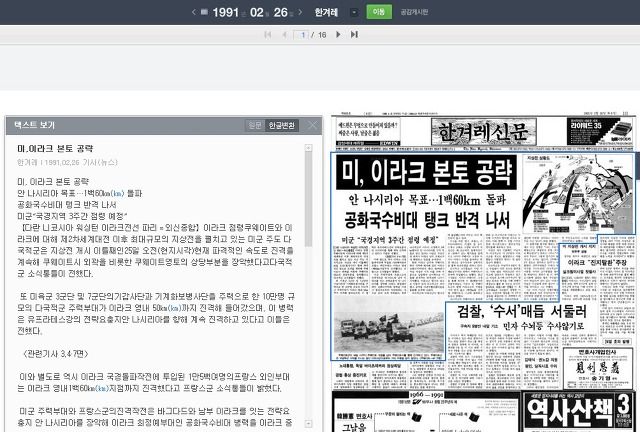
Task: Click the text panel scroll-down arrow
Action: pyautogui.click(x=309, y=423)
